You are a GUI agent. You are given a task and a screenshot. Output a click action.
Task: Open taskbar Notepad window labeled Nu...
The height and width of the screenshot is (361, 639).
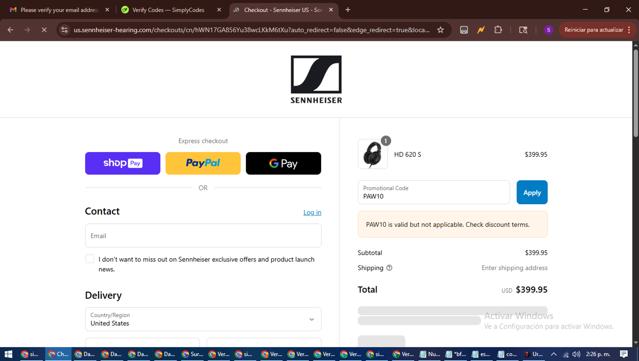[x=430, y=354]
